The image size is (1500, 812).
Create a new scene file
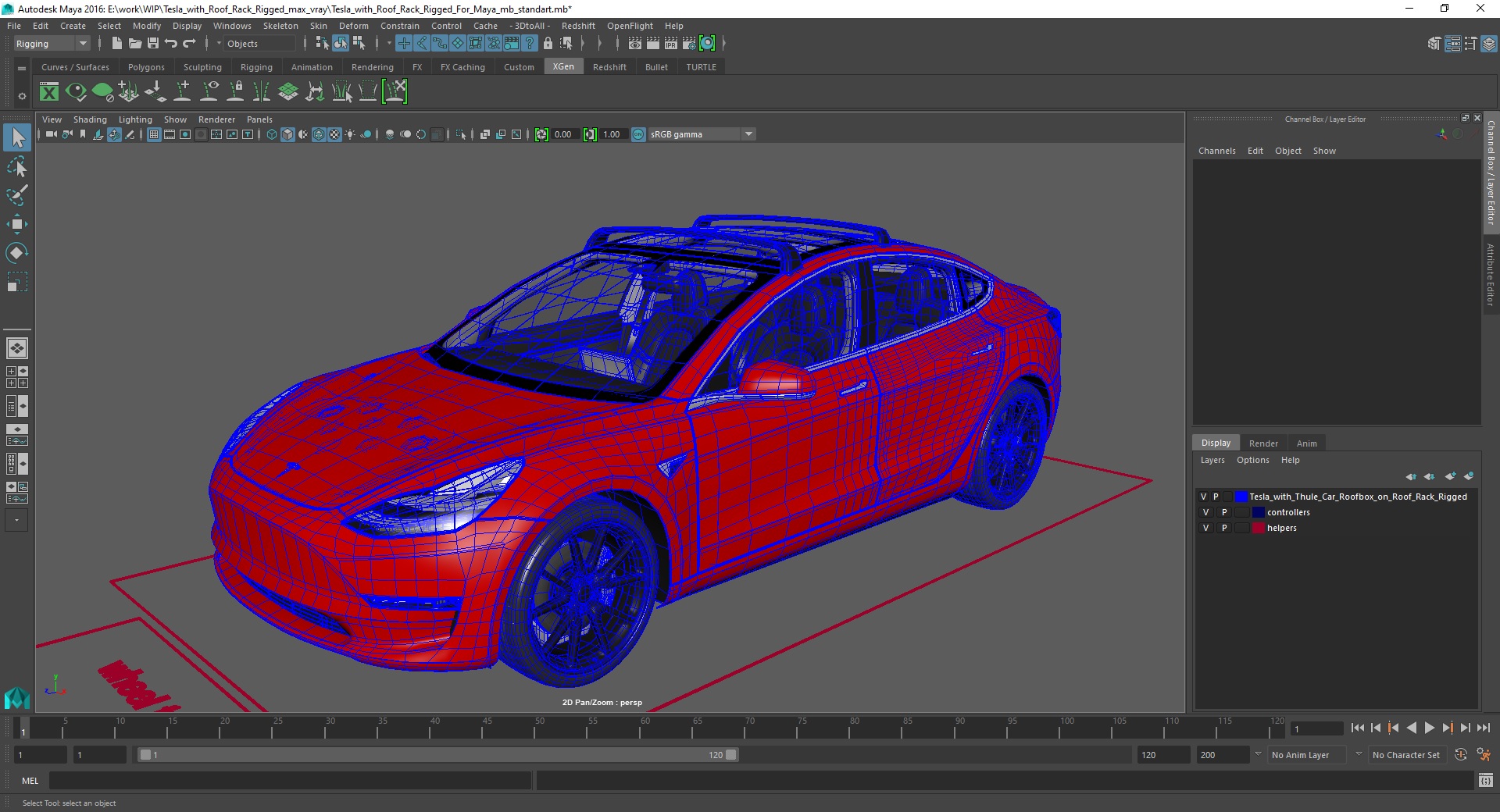pyautogui.click(x=116, y=44)
